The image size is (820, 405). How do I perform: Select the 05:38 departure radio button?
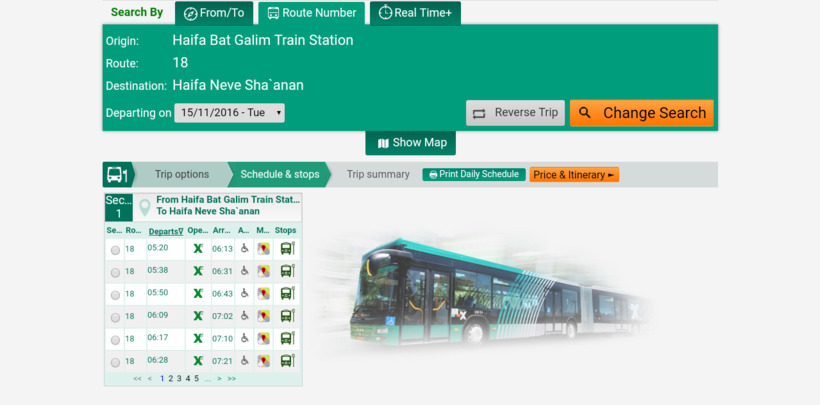click(x=115, y=273)
